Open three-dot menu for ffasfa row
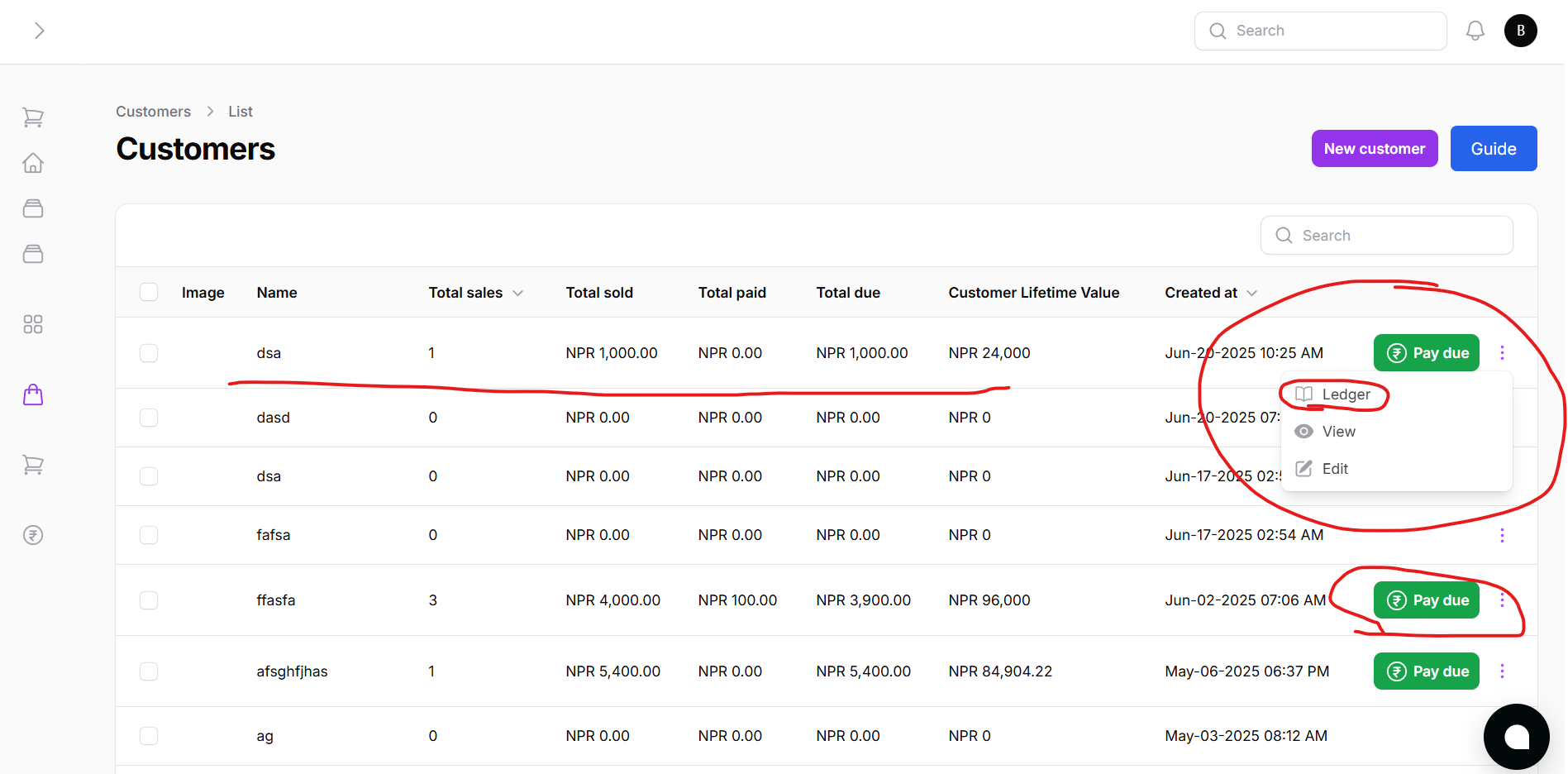 (x=1502, y=600)
